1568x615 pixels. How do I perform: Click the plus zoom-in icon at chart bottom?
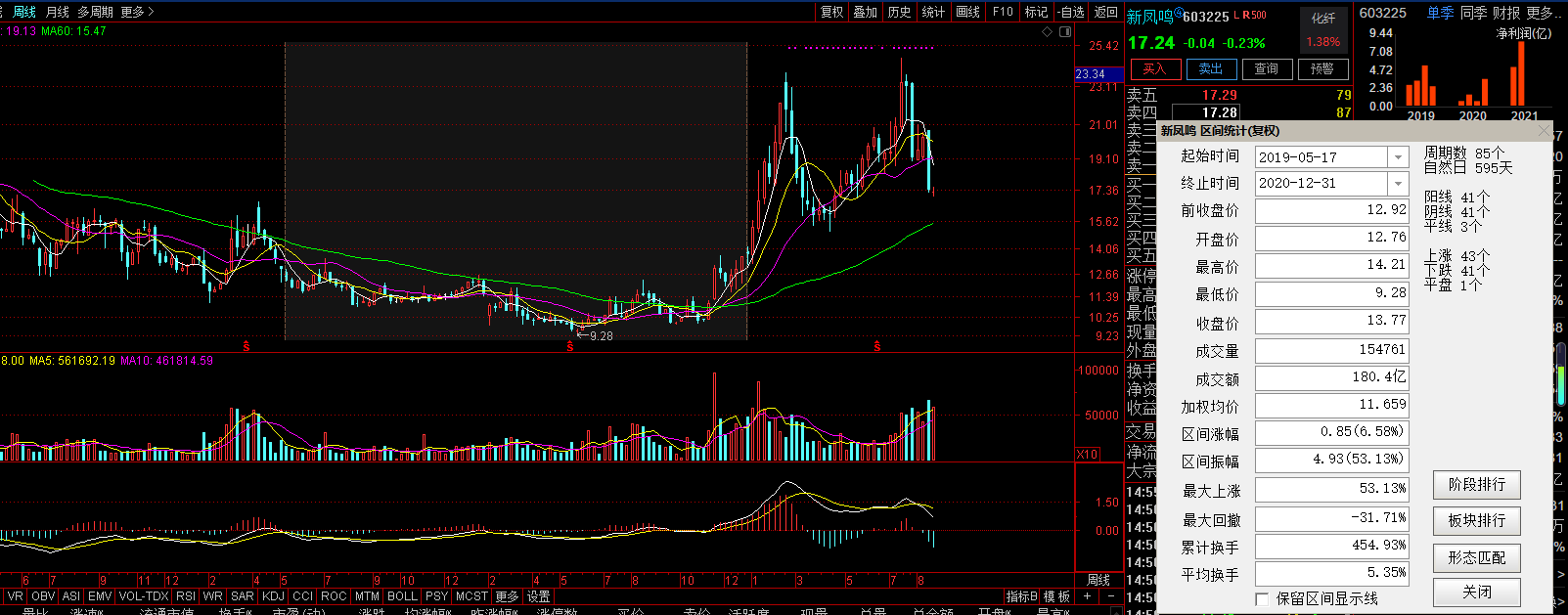click(x=1087, y=595)
